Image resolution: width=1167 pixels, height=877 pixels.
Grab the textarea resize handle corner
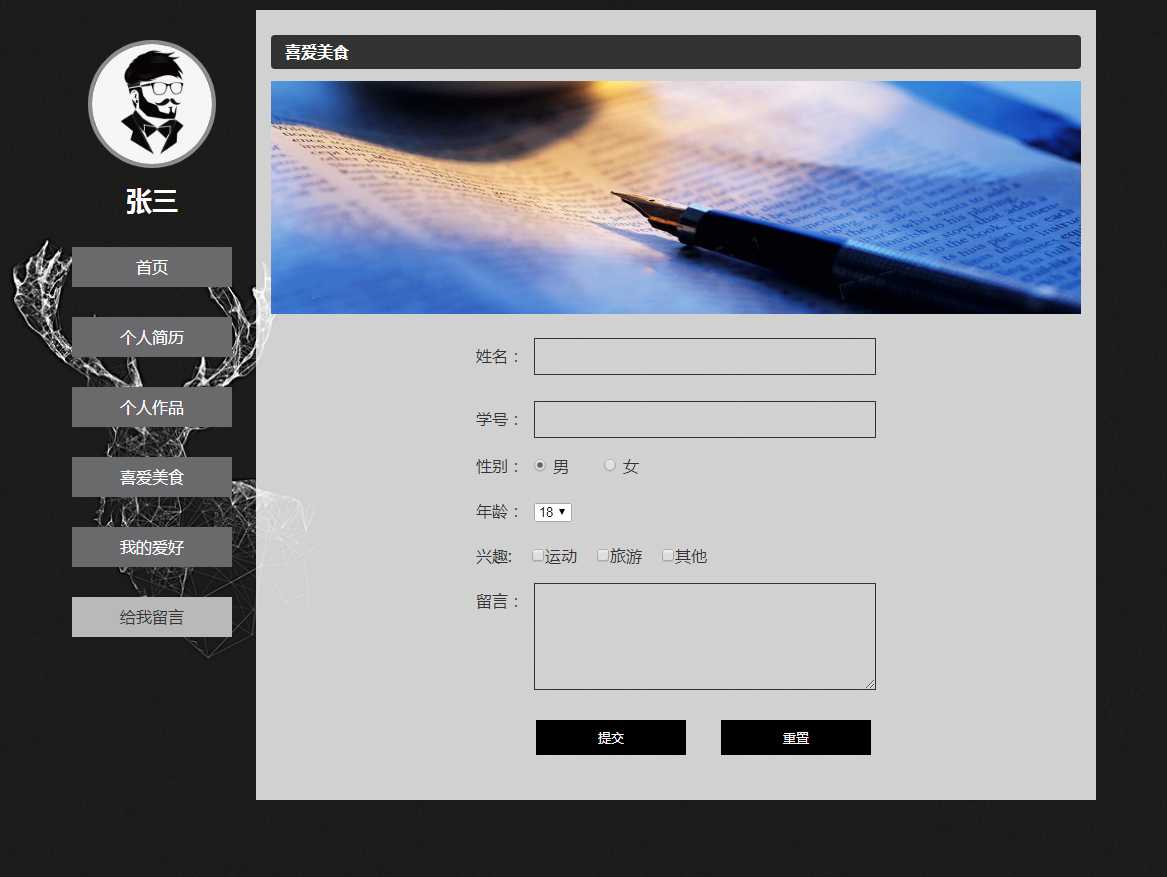tap(870, 684)
